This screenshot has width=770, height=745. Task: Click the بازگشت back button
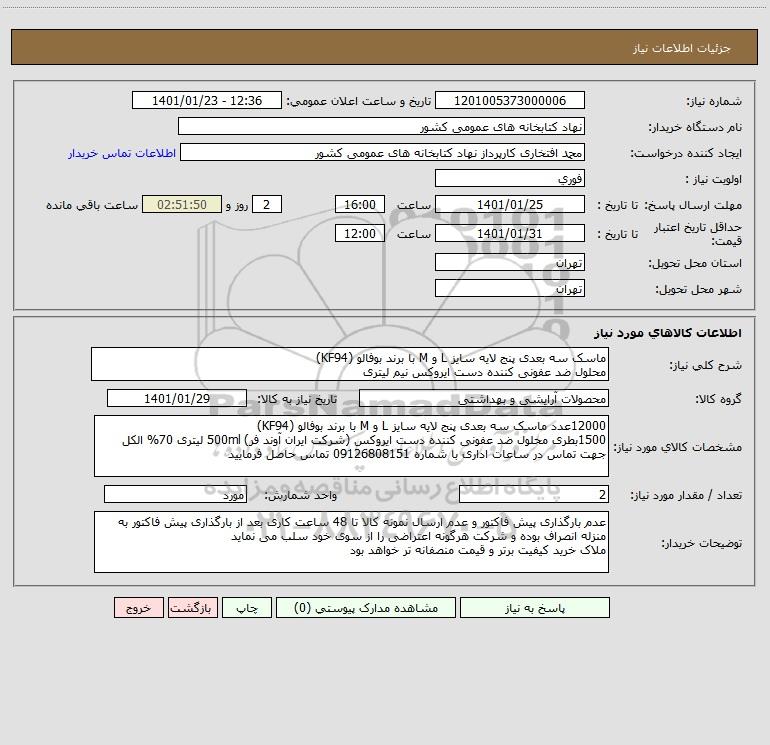[192, 608]
